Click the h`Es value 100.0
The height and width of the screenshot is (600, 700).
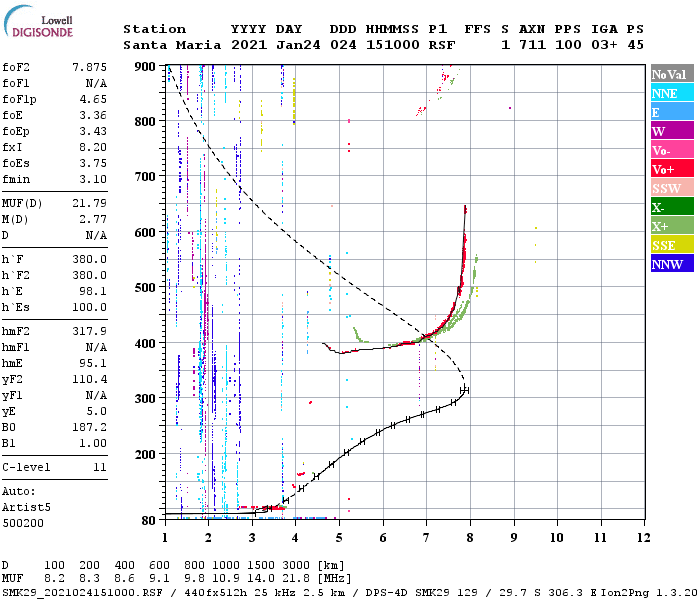pyautogui.click(x=89, y=307)
